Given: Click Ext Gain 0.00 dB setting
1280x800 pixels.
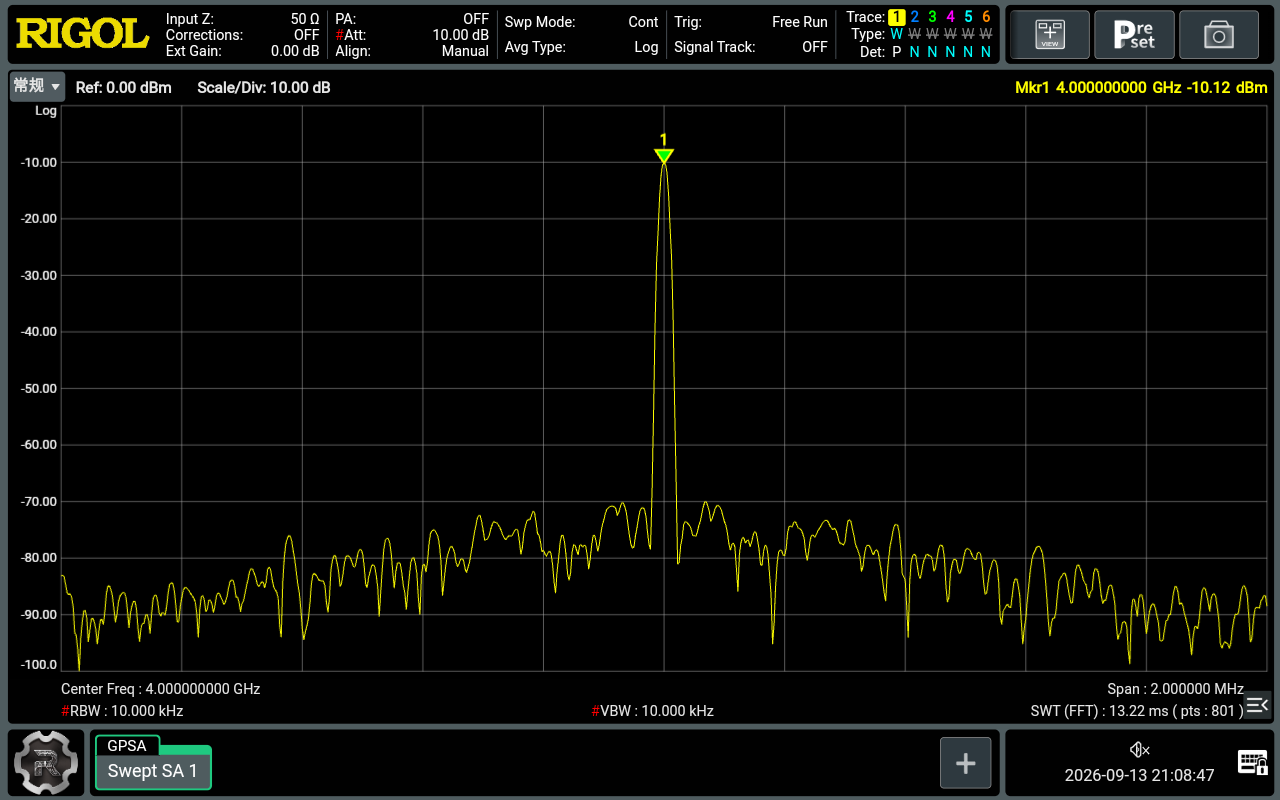Looking at the screenshot, I should pos(242,51).
